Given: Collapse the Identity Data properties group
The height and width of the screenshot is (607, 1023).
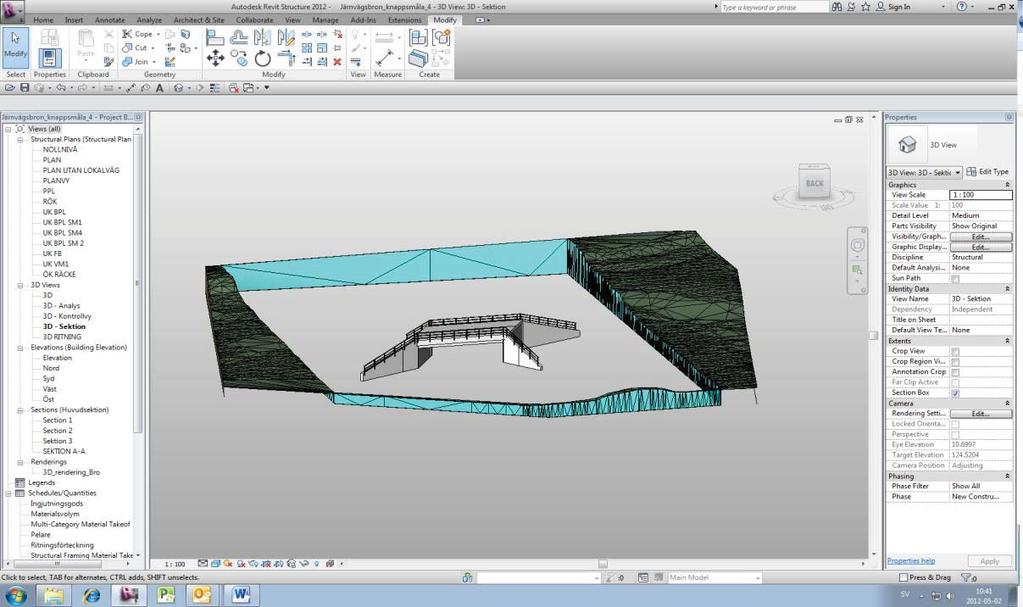Looking at the screenshot, I should (1007, 289).
